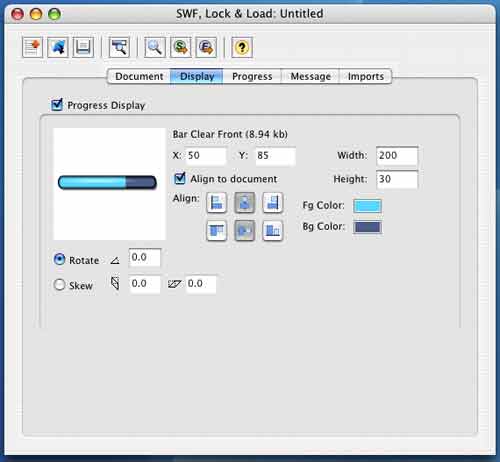Click the magnifier preview toolbar icon
This screenshot has width=500, height=462.
(x=155, y=47)
